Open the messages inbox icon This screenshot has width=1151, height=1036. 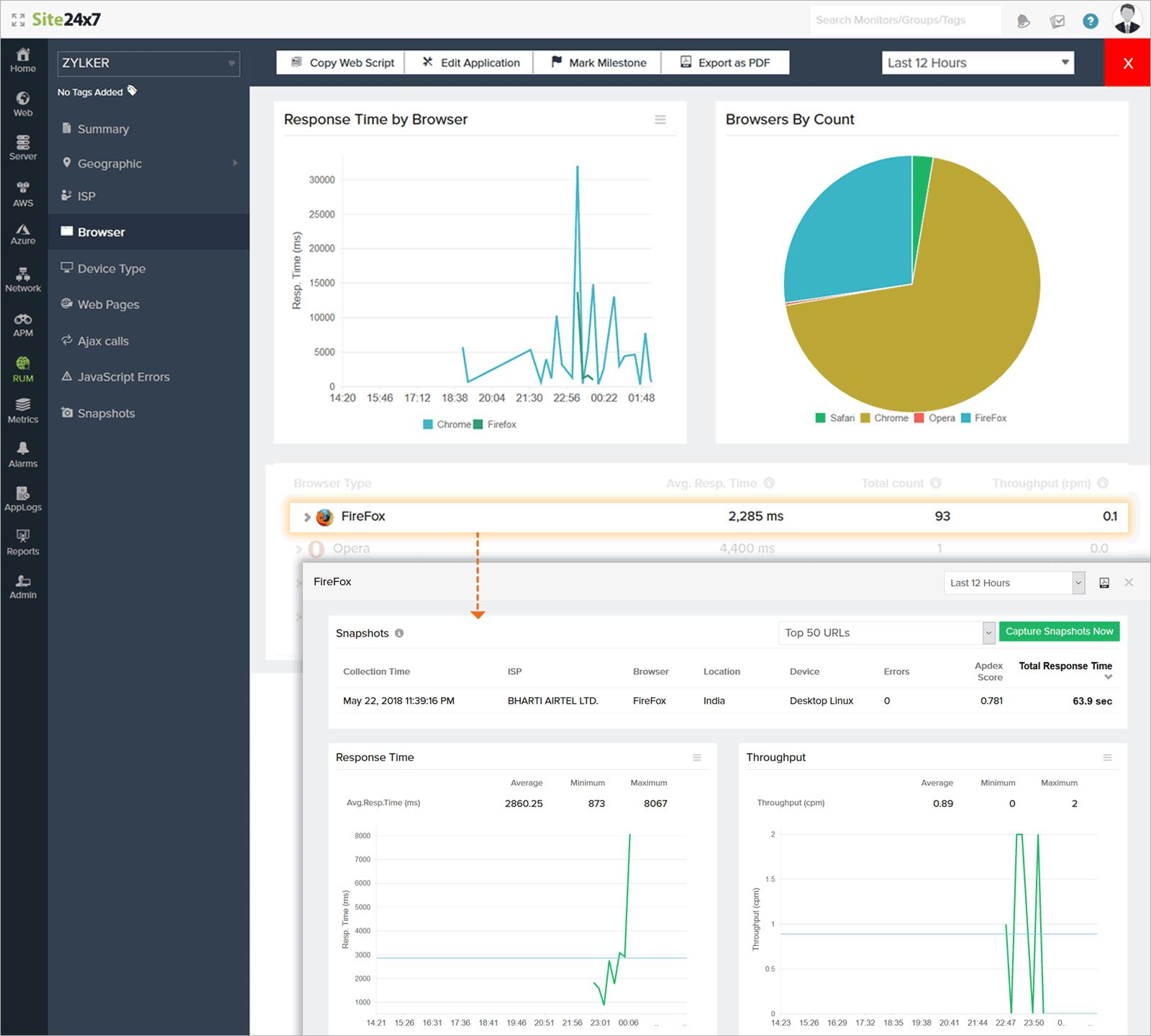click(x=1057, y=21)
